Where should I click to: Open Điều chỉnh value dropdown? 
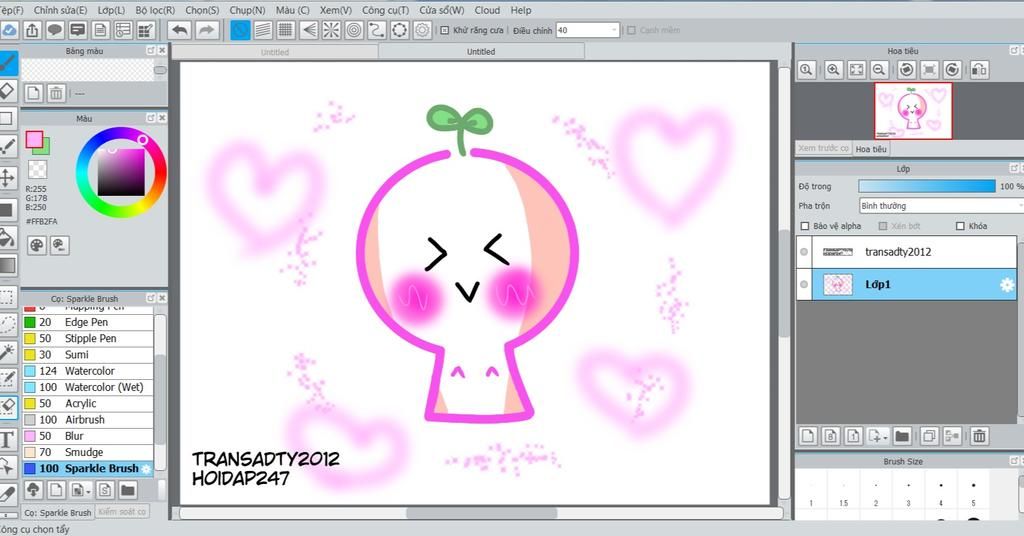[x=587, y=30]
